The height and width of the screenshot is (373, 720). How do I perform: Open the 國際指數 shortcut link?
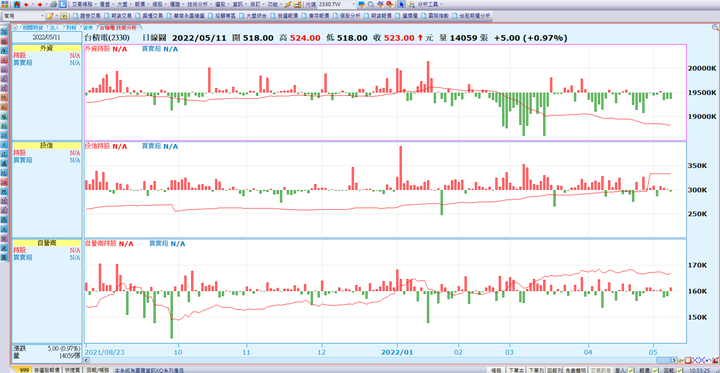point(434,16)
